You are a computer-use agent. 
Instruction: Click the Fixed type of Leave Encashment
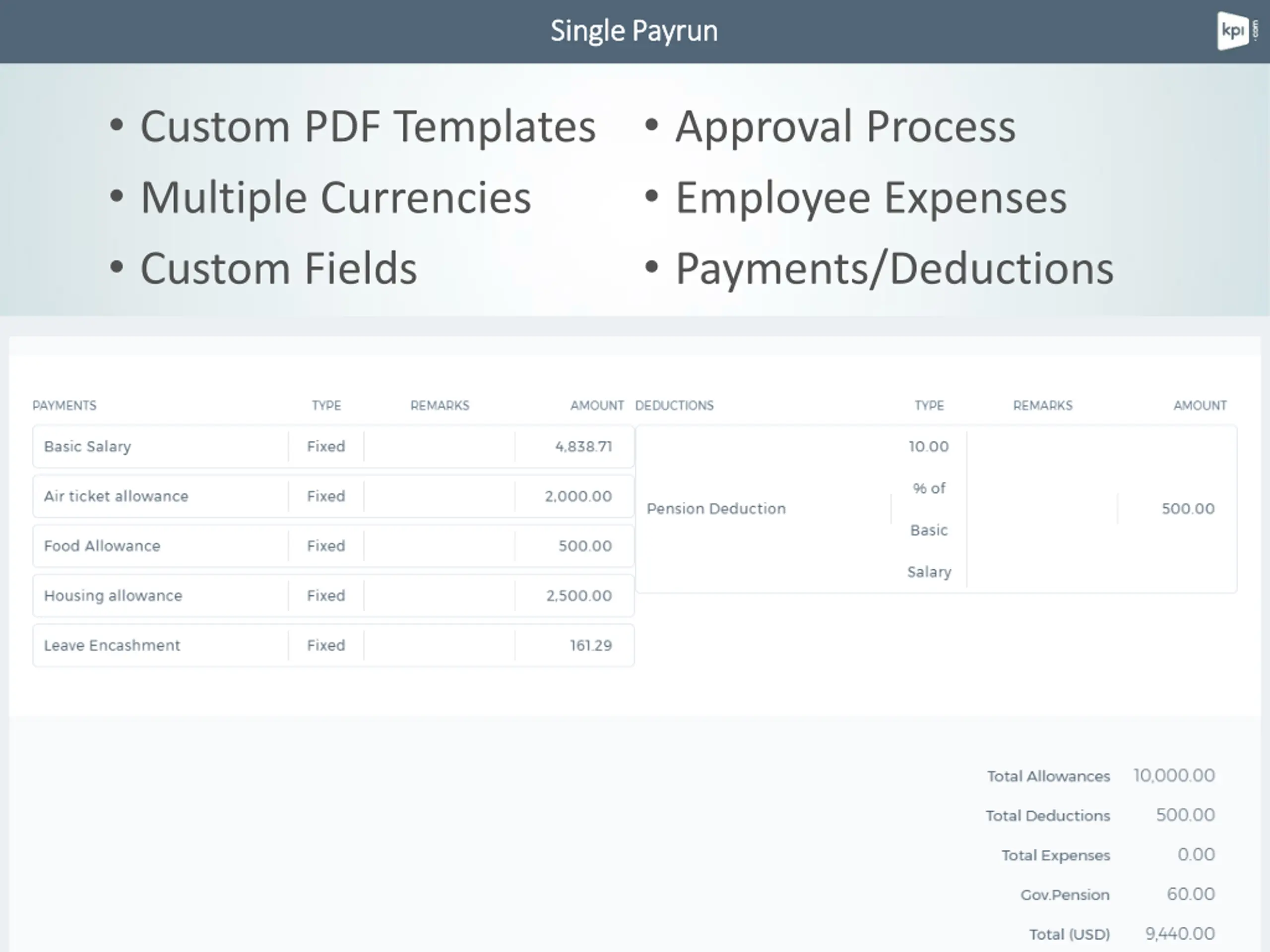tap(326, 646)
